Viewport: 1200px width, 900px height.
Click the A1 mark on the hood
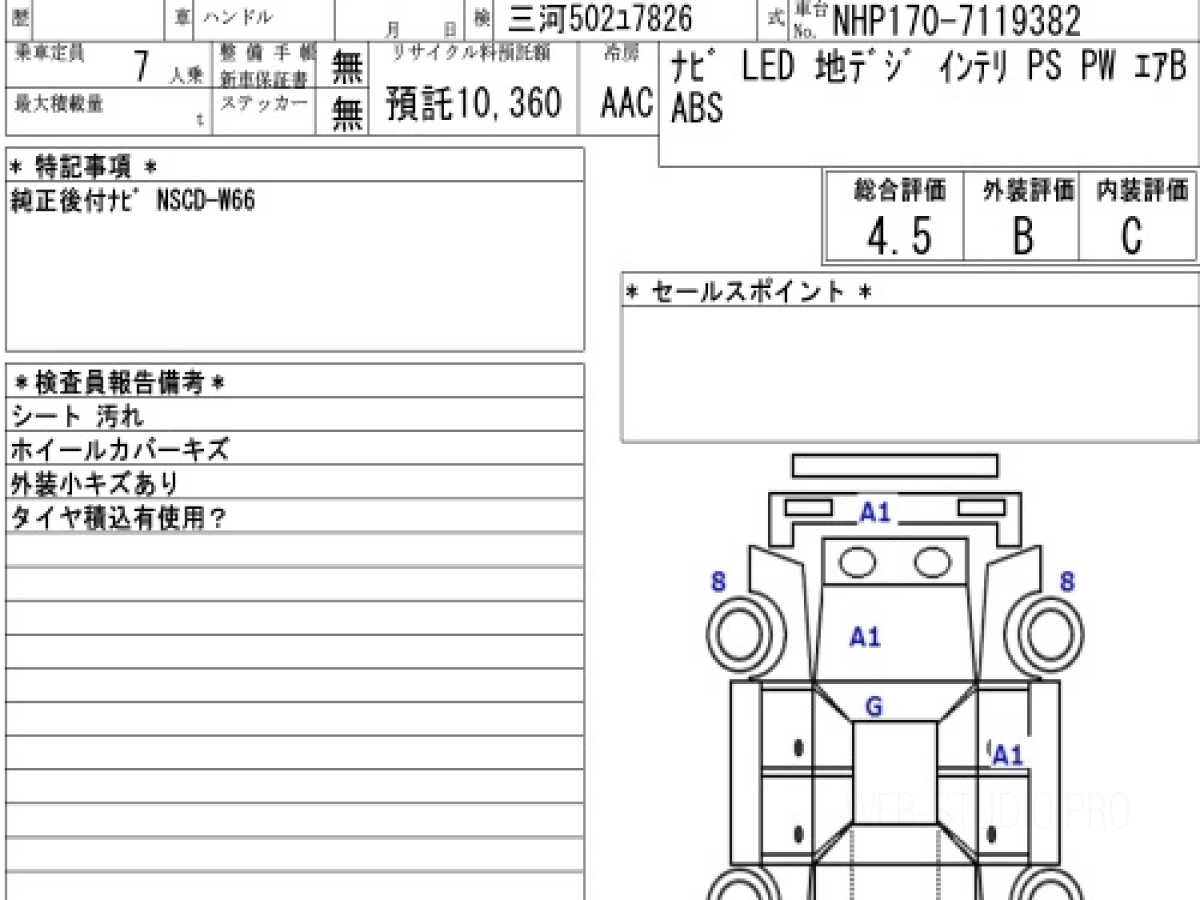pos(865,636)
